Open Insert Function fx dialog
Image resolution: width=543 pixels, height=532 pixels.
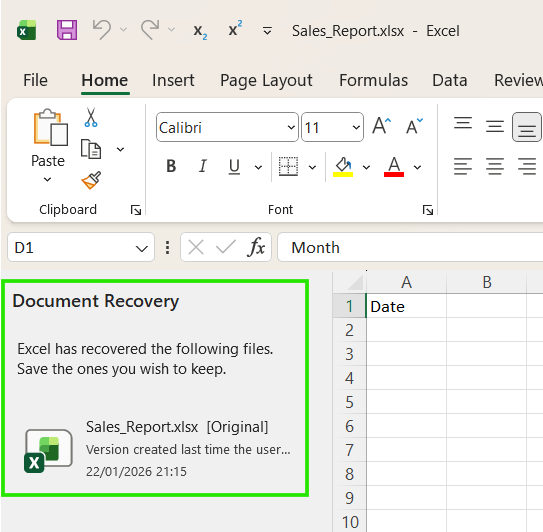point(256,247)
